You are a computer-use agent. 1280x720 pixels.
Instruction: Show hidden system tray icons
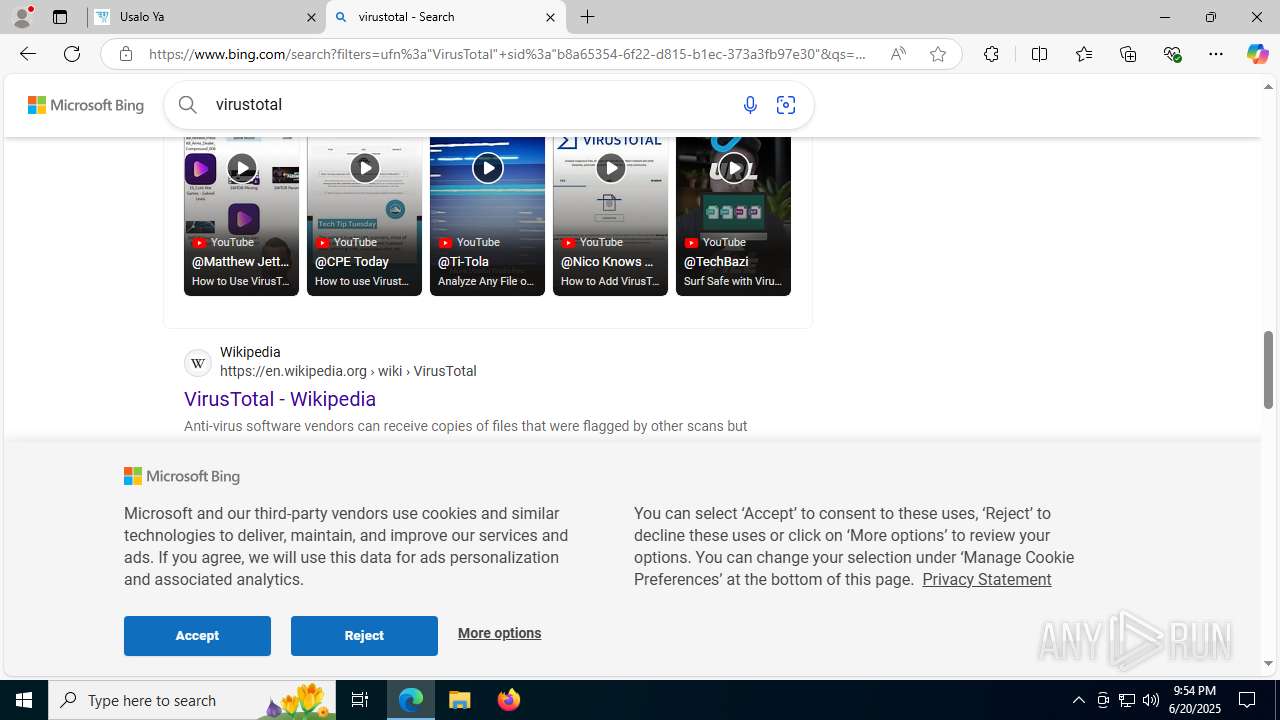[1078, 700]
